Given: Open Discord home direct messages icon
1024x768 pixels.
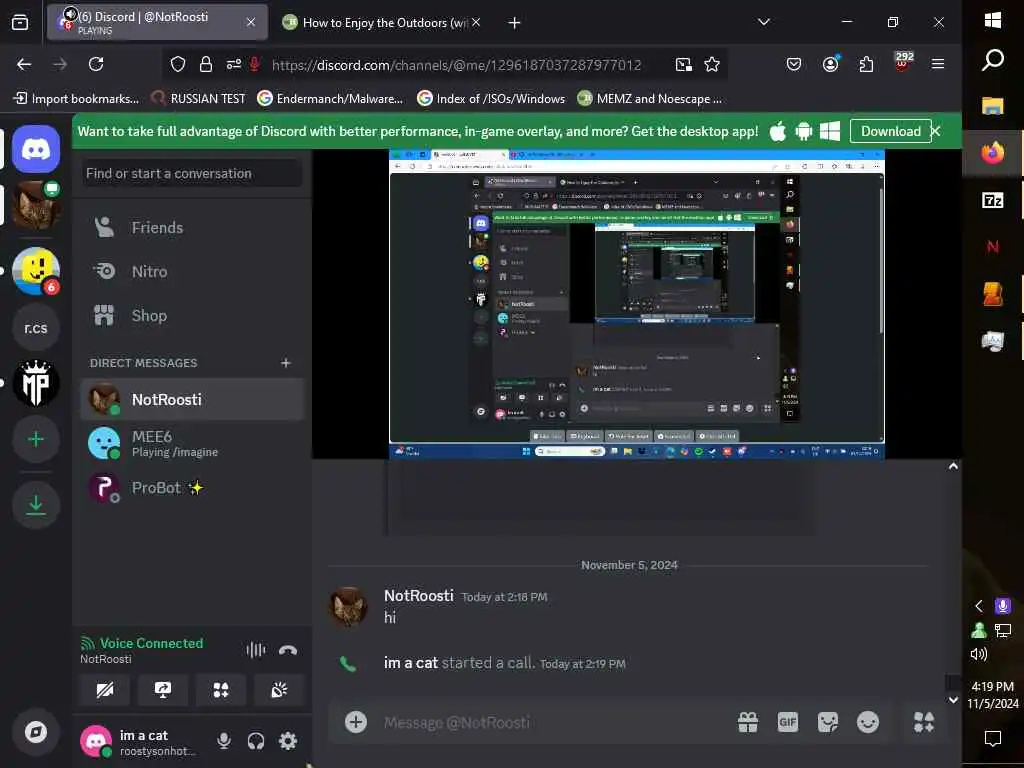Looking at the screenshot, I should (x=36, y=150).
